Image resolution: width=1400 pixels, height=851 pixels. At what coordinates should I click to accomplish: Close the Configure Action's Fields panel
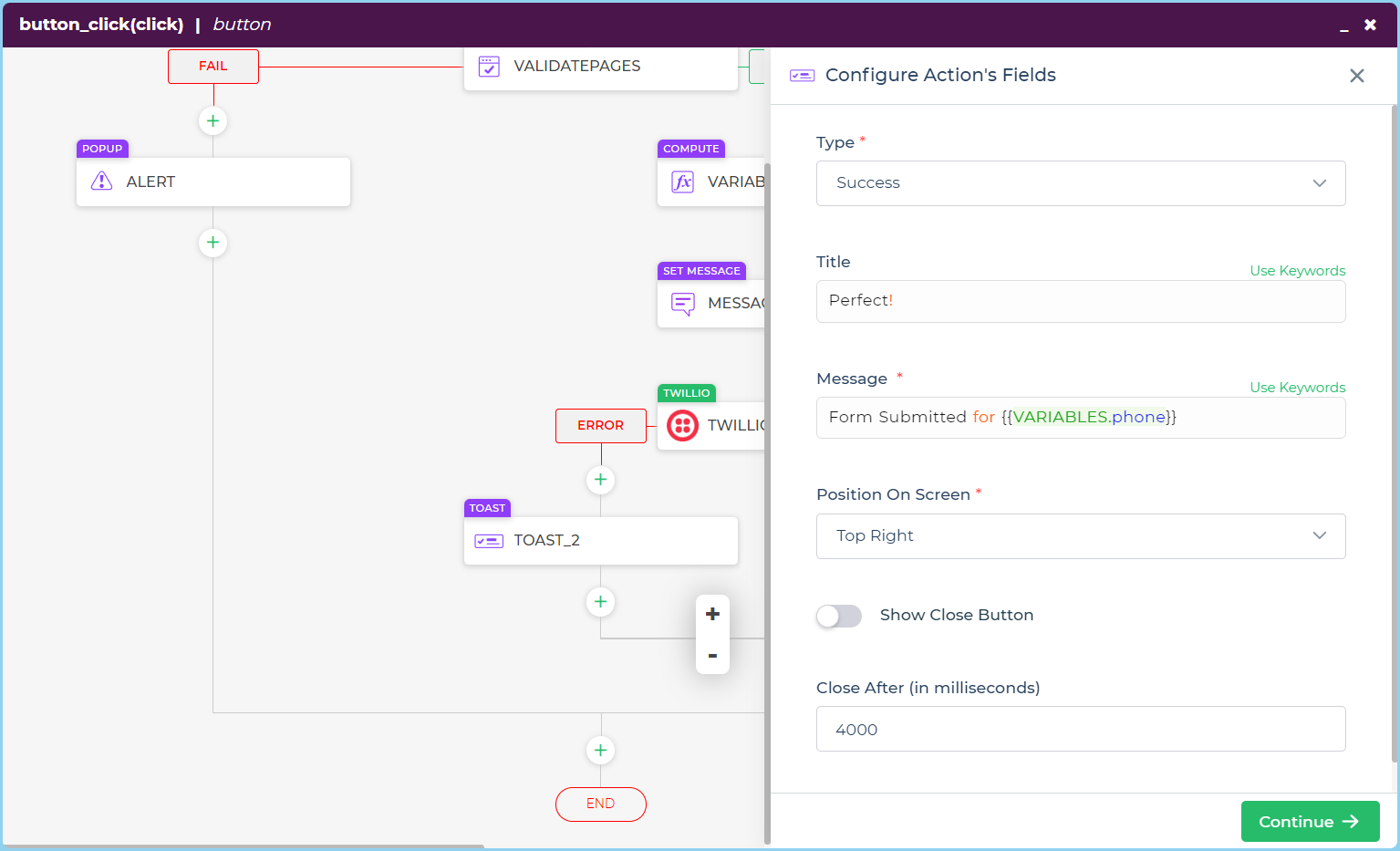1356,76
